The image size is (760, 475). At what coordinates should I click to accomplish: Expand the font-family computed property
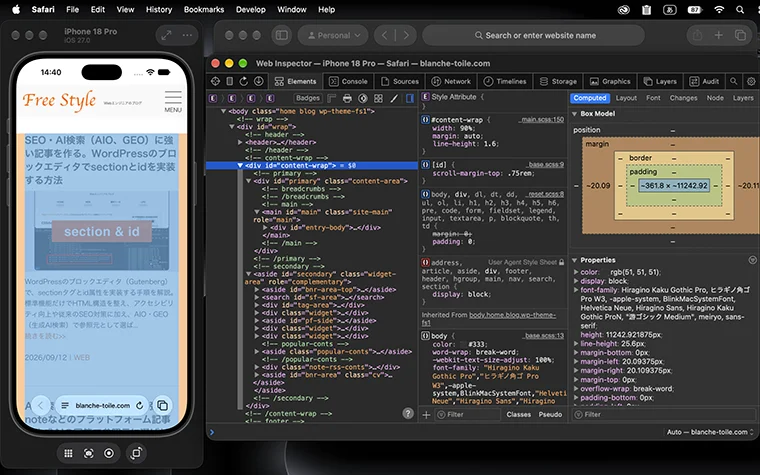pos(576,290)
